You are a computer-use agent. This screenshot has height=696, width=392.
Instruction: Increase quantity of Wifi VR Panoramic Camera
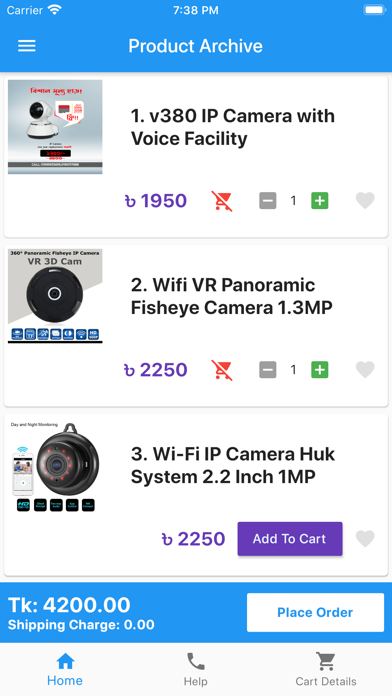click(x=320, y=370)
